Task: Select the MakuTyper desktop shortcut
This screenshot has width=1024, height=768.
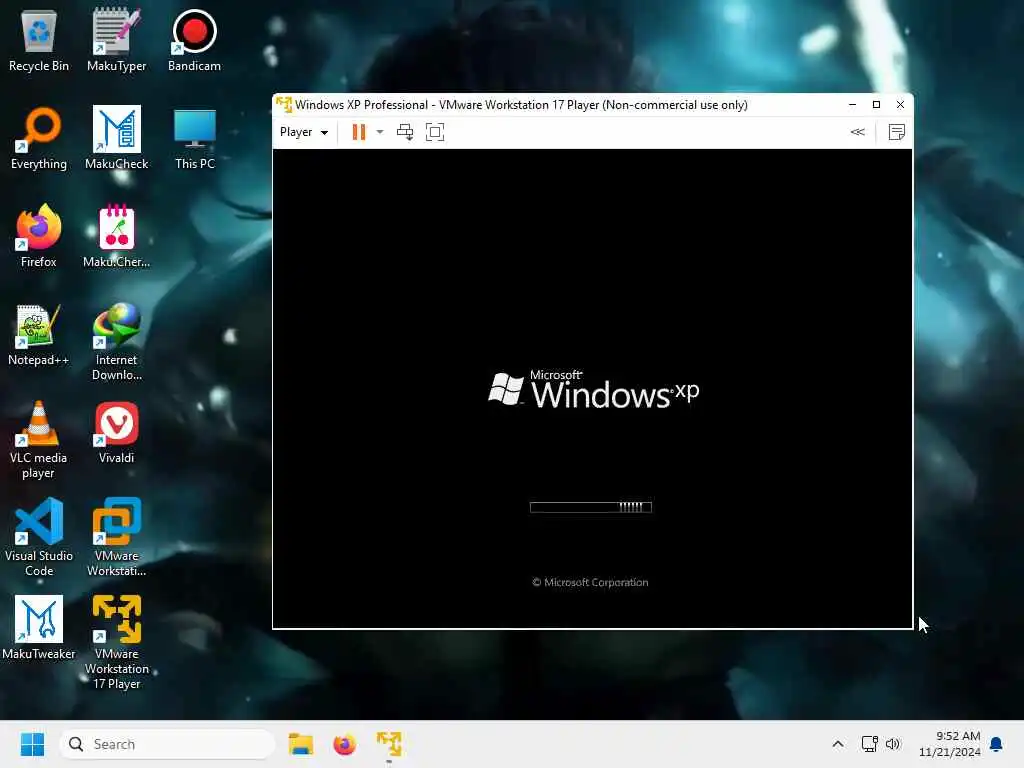Action: [x=116, y=40]
